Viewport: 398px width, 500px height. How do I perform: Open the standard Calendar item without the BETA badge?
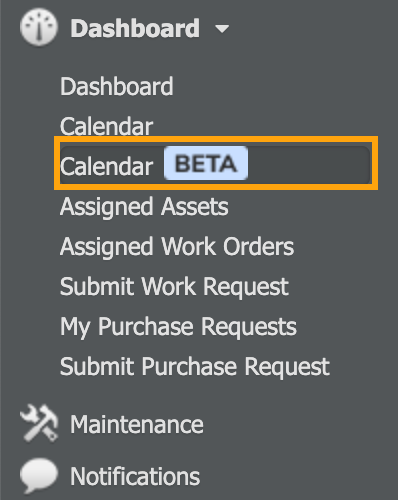(106, 126)
